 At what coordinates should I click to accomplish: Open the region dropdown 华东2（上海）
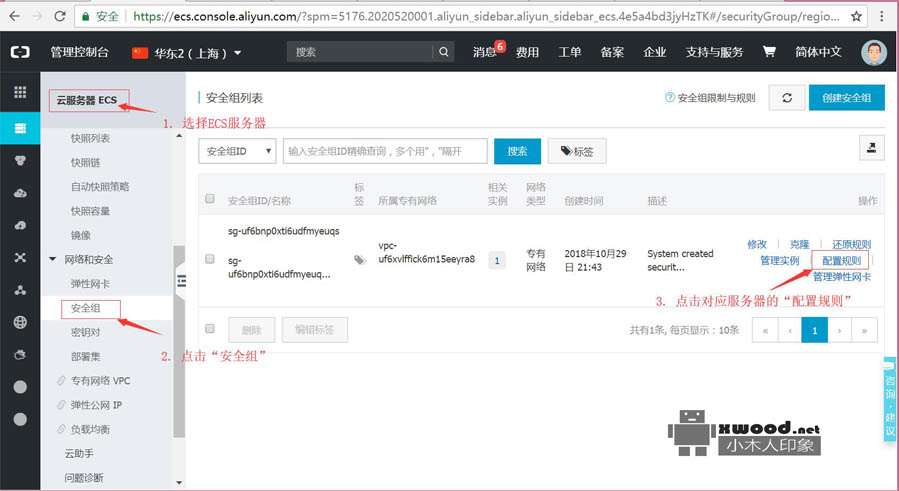point(186,53)
